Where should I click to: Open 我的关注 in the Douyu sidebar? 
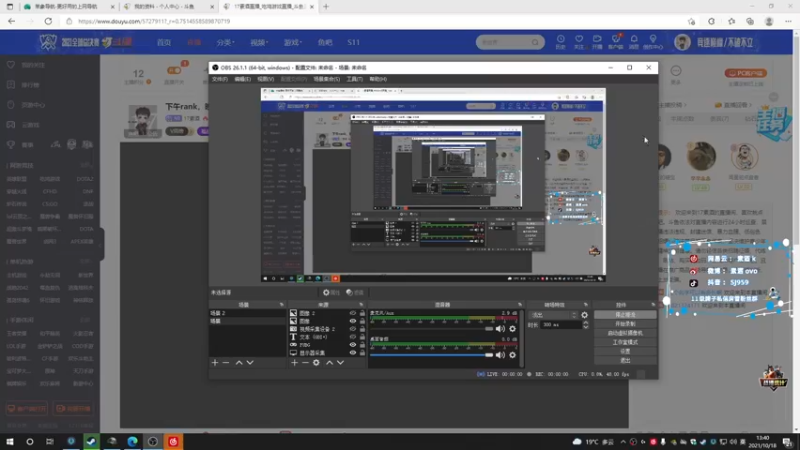pos(33,65)
